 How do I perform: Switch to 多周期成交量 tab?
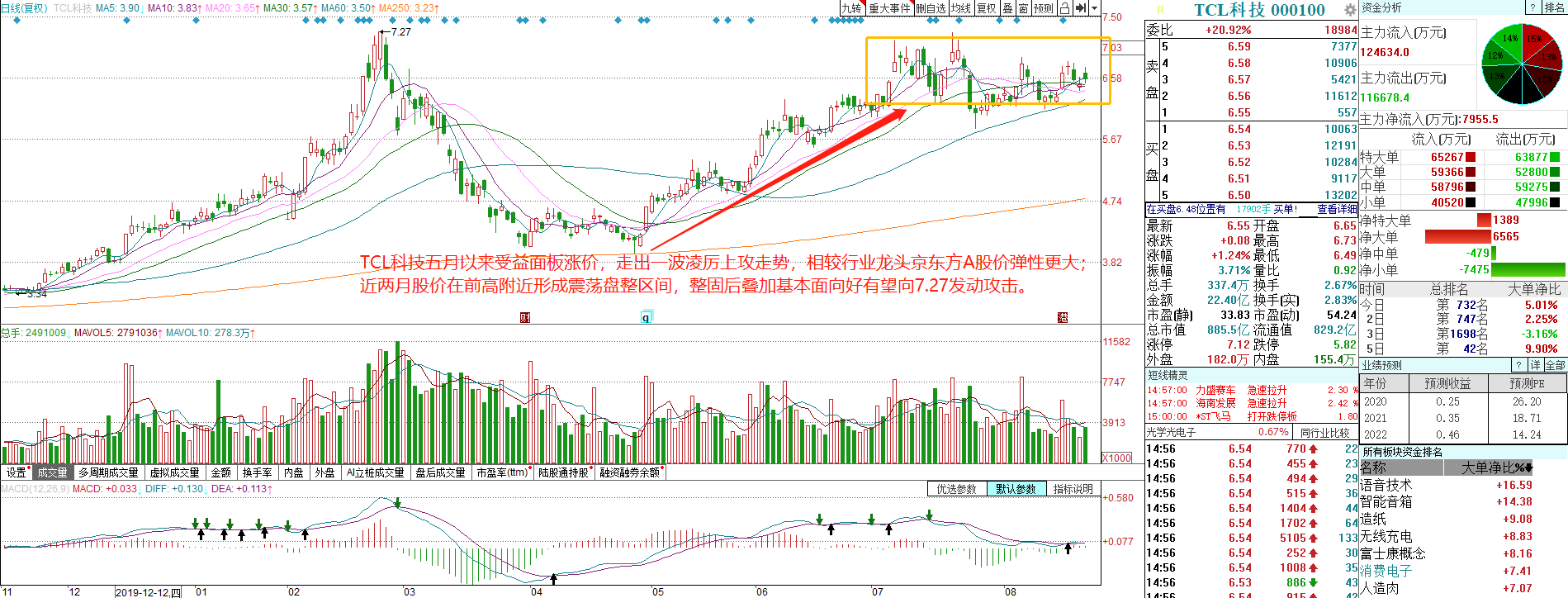click(108, 472)
